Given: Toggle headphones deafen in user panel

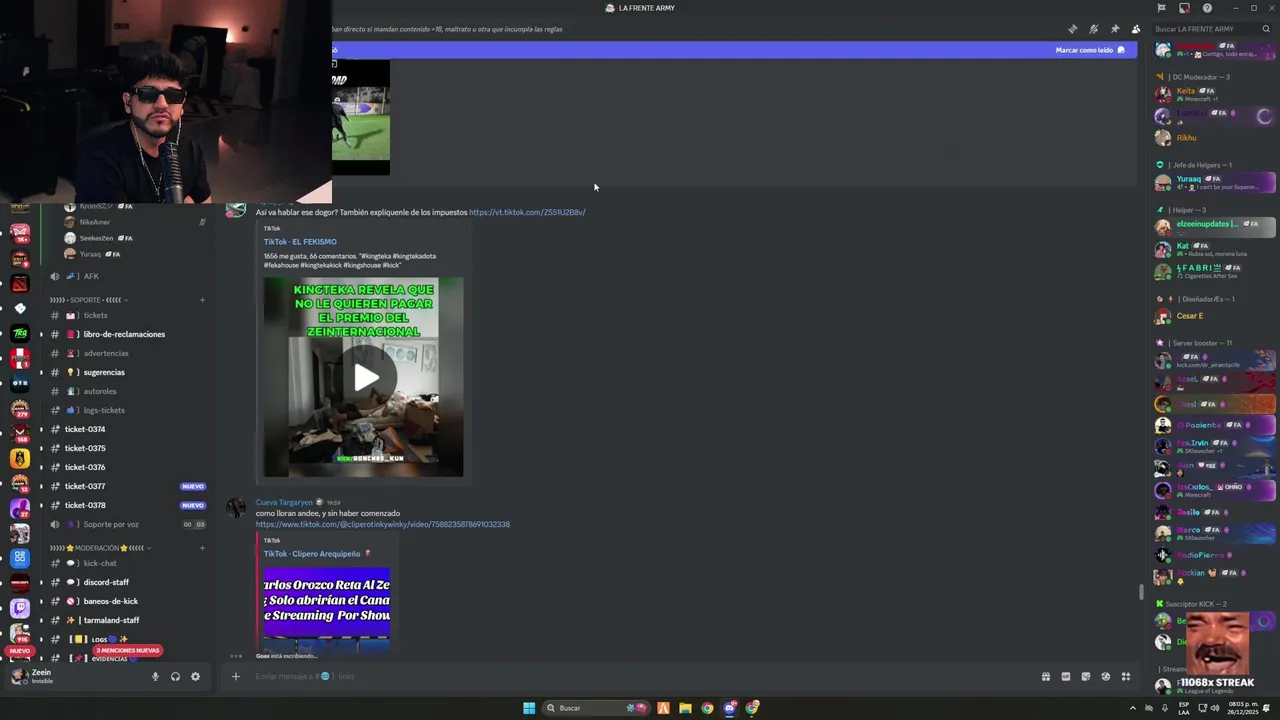Looking at the screenshot, I should click(x=175, y=677).
